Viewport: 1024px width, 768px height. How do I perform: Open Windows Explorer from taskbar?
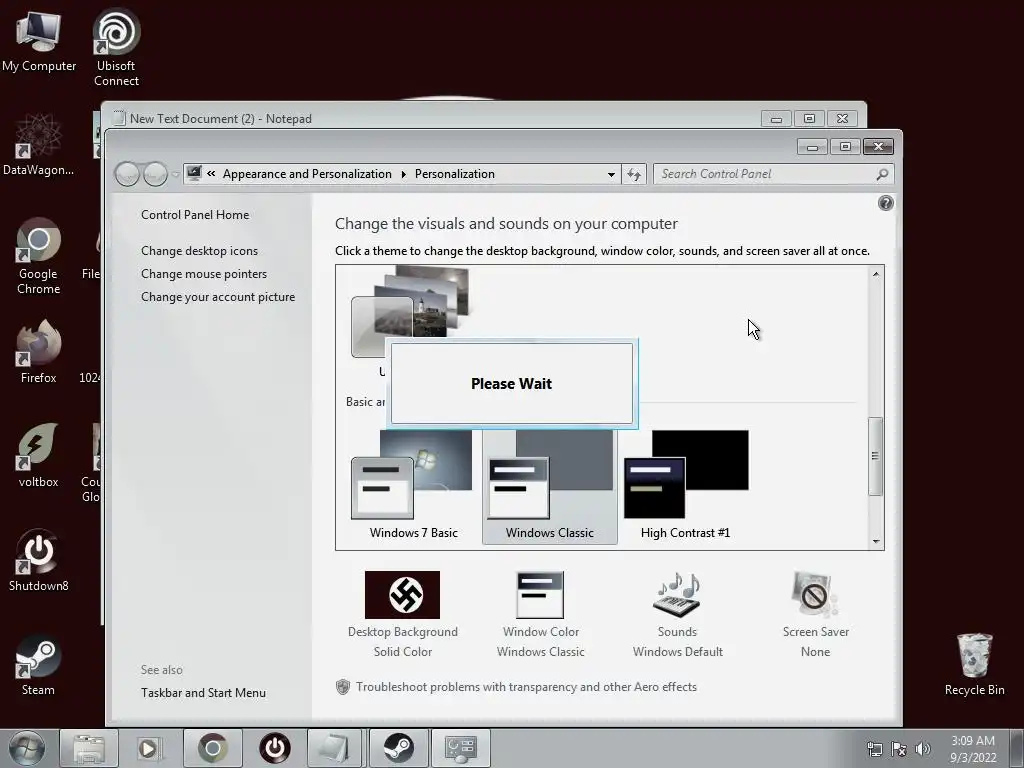pos(89,748)
